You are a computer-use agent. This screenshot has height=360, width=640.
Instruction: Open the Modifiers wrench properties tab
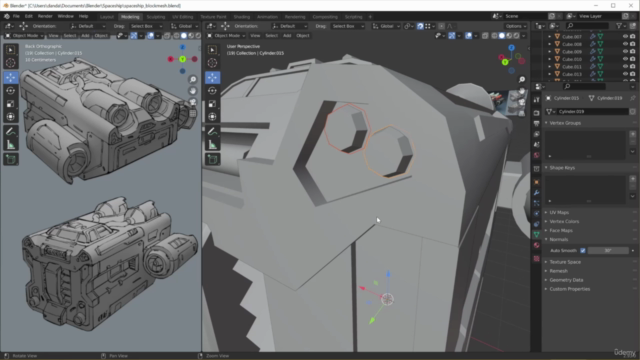click(x=536, y=192)
